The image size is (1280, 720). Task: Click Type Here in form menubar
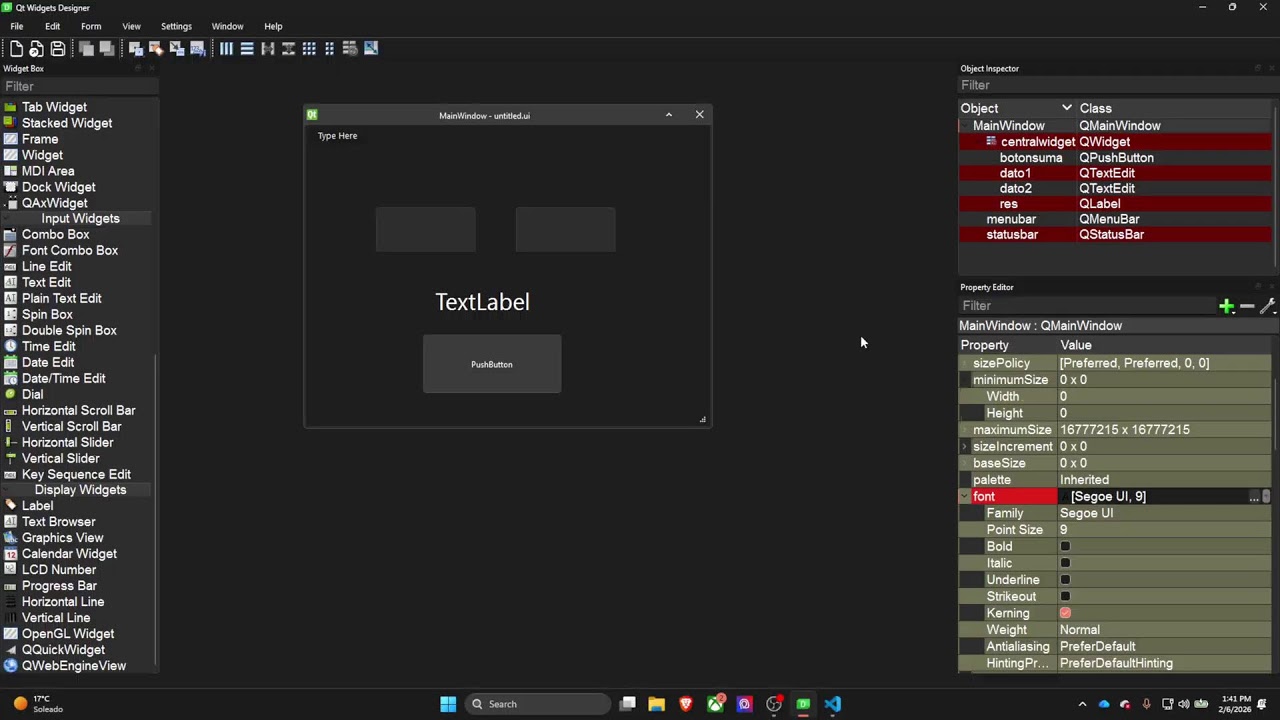(337, 136)
